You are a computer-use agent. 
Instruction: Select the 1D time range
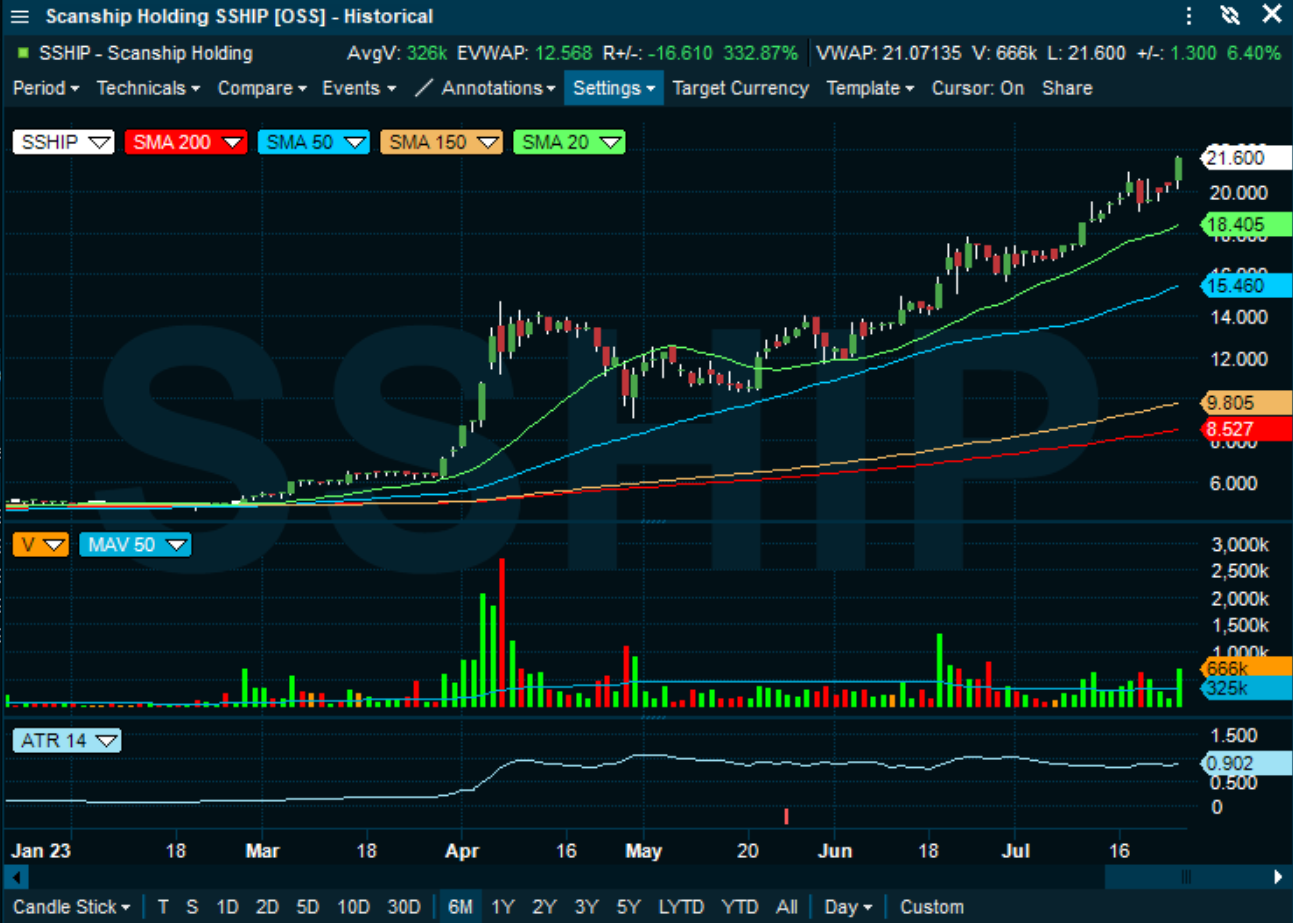point(228,907)
